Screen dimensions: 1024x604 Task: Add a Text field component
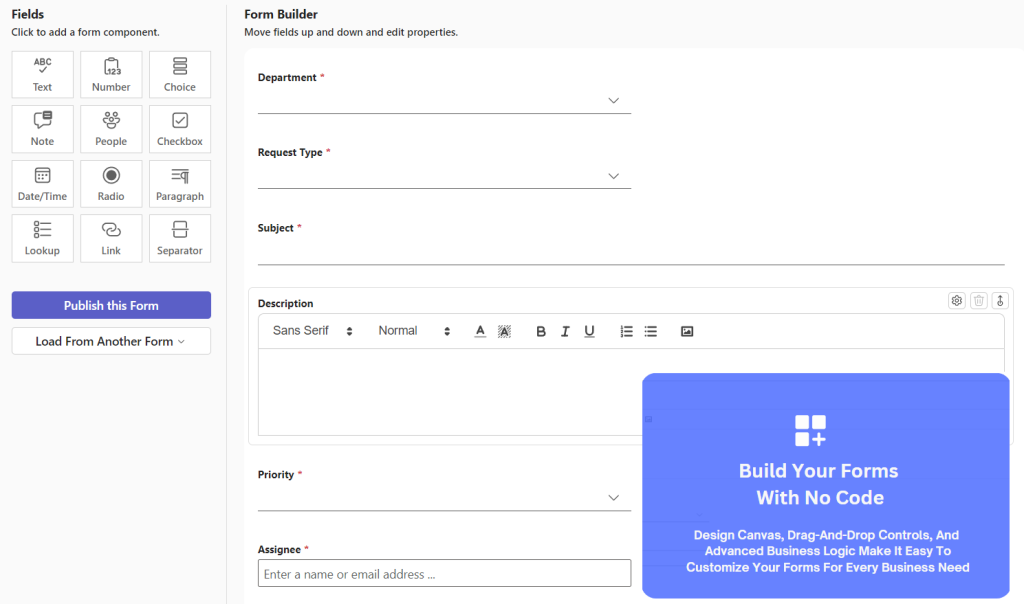[x=42, y=74]
